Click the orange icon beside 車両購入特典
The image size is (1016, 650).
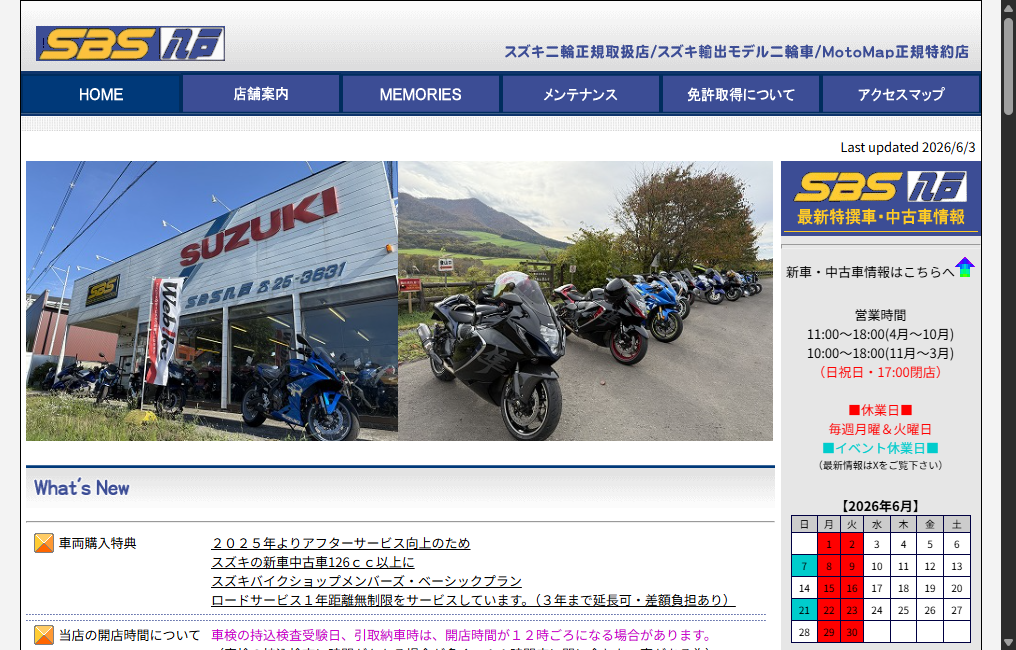click(x=43, y=543)
